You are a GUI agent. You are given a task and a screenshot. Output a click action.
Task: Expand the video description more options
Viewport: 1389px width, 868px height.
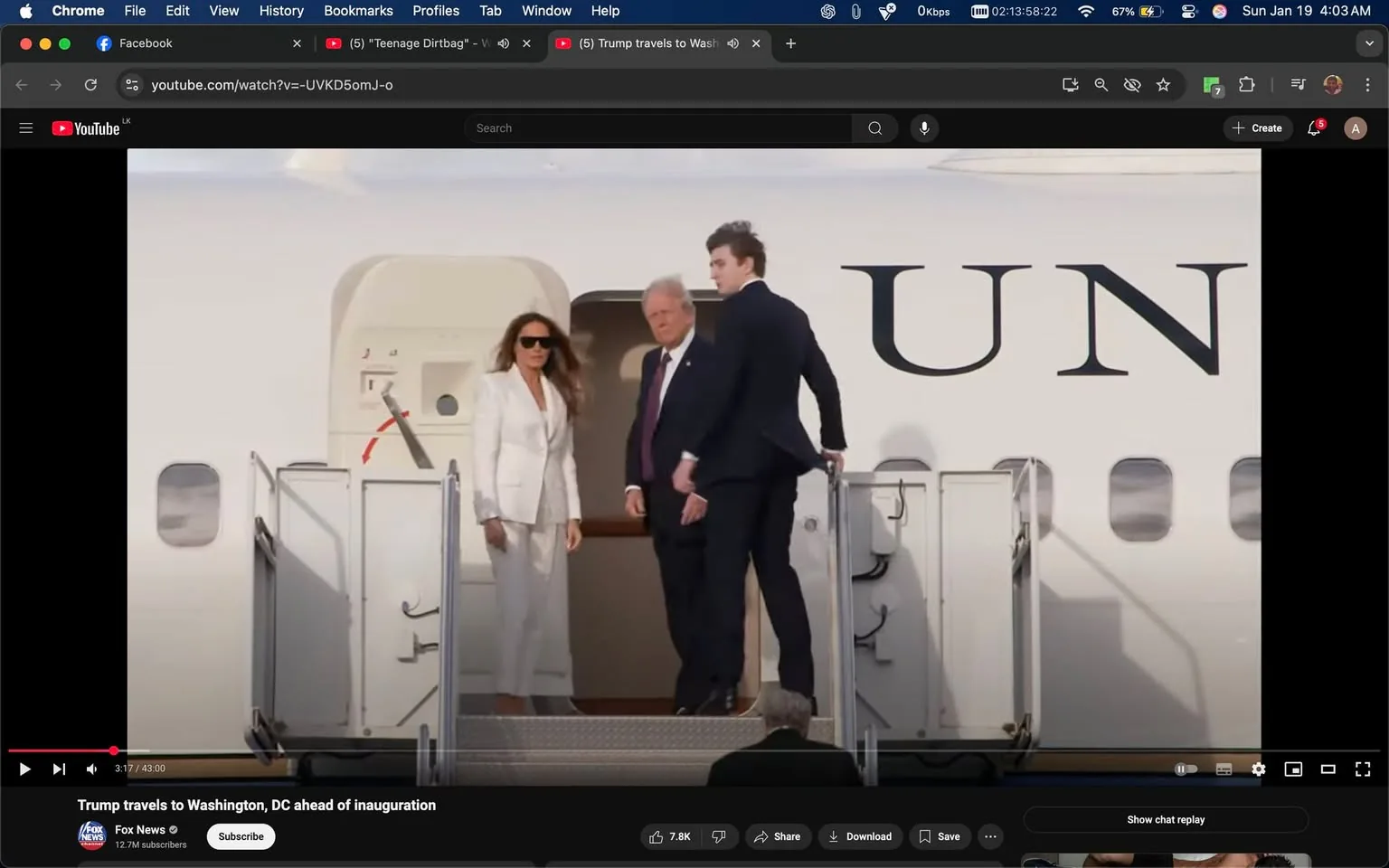989,836
